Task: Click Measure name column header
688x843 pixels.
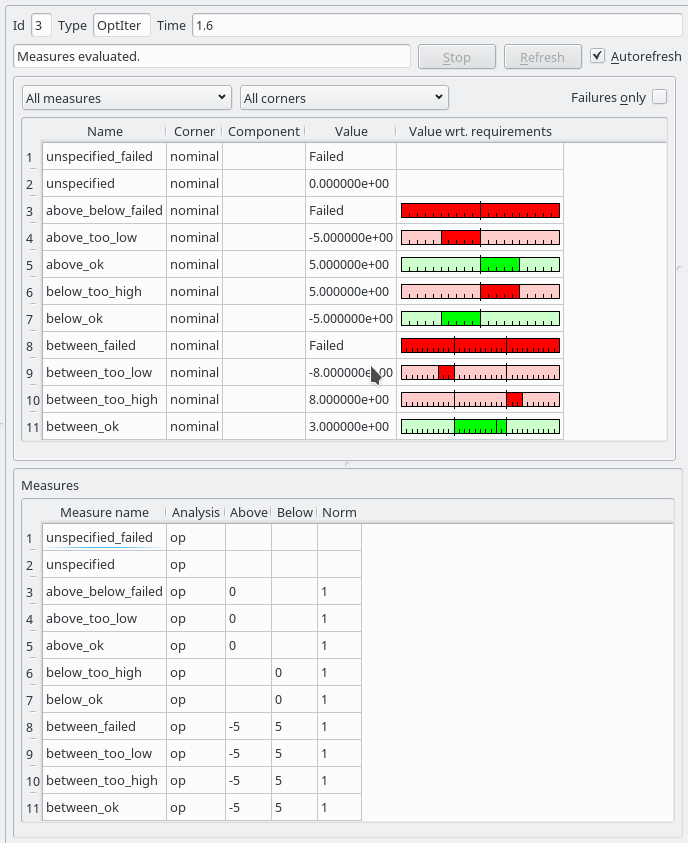Action: tap(104, 512)
